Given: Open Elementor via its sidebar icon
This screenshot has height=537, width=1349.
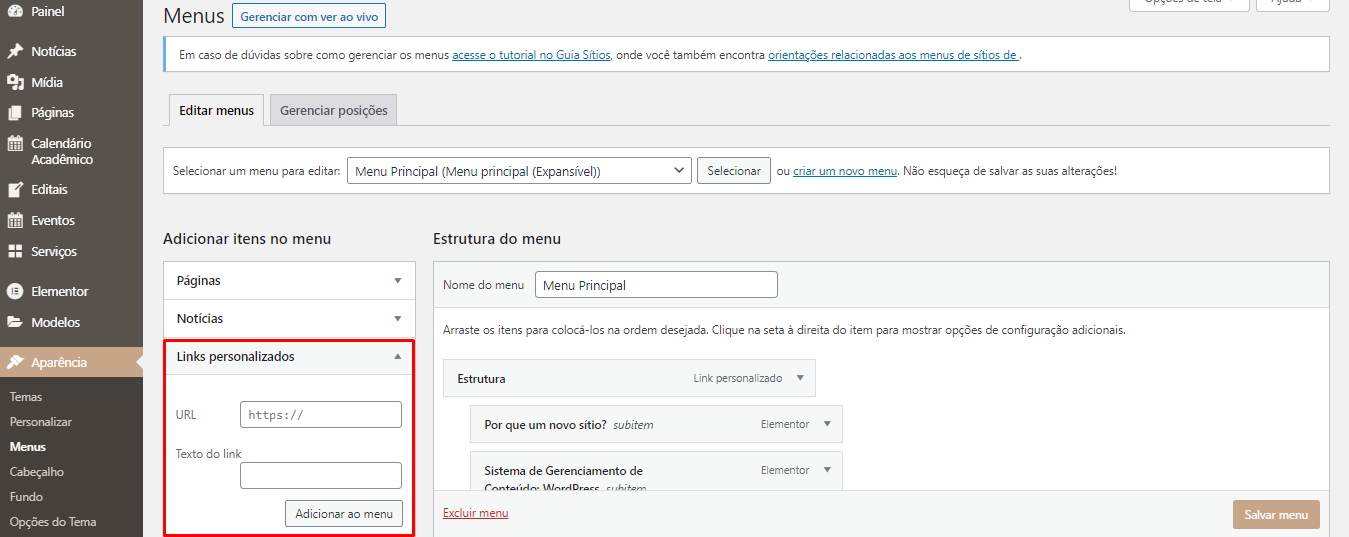Looking at the screenshot, I should pyautogui.click(x=15, y=291).
